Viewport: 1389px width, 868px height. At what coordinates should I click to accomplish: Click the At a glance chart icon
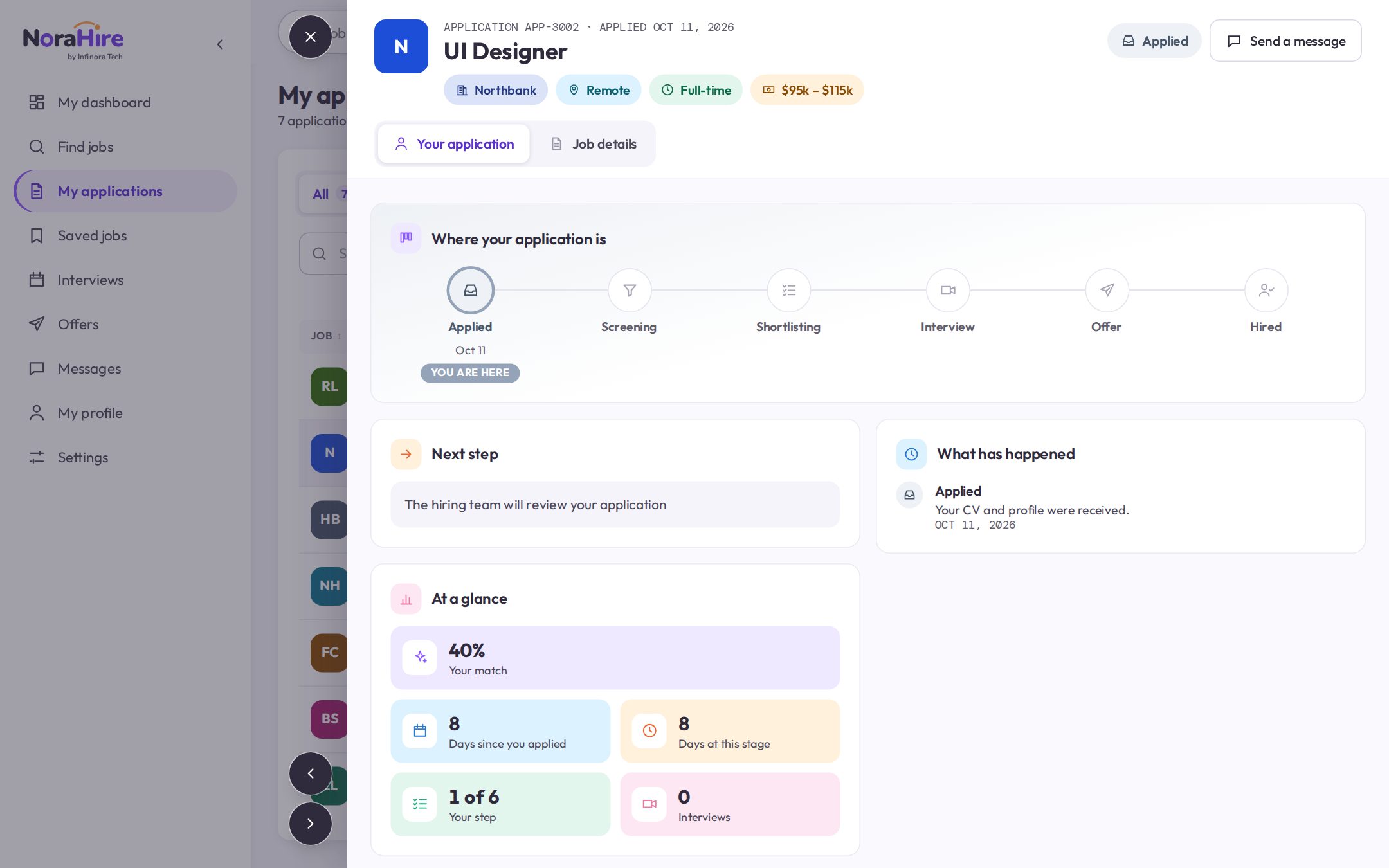coord(406,599)
